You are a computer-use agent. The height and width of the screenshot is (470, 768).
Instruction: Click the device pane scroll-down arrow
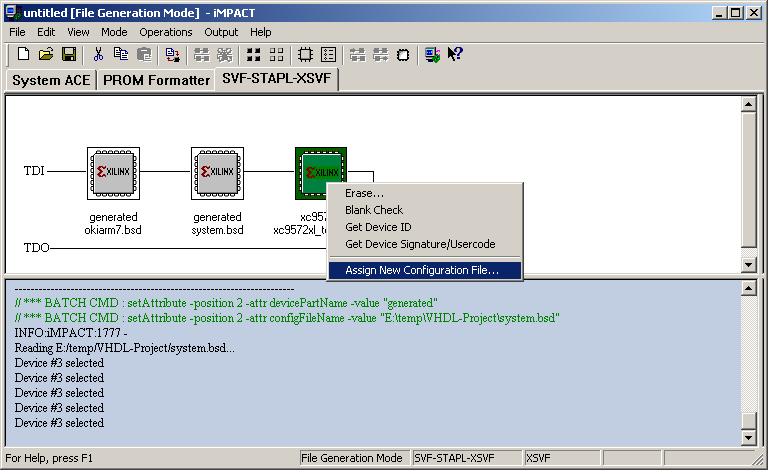click(x=748, y=265)
